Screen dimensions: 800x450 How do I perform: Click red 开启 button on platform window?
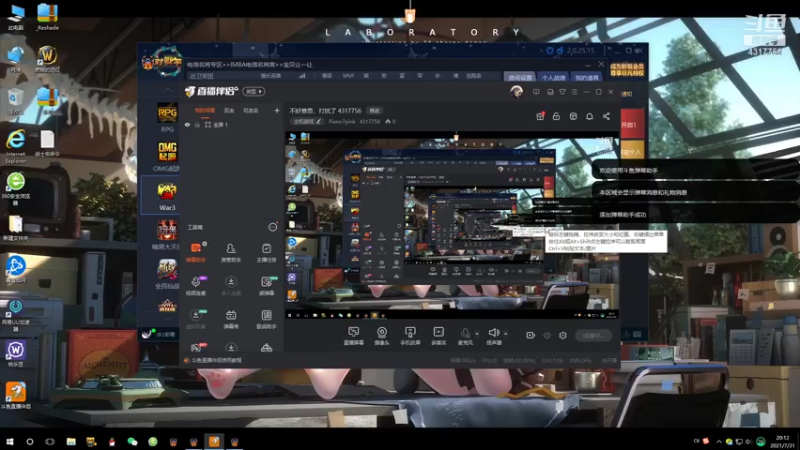pos(632,124)
